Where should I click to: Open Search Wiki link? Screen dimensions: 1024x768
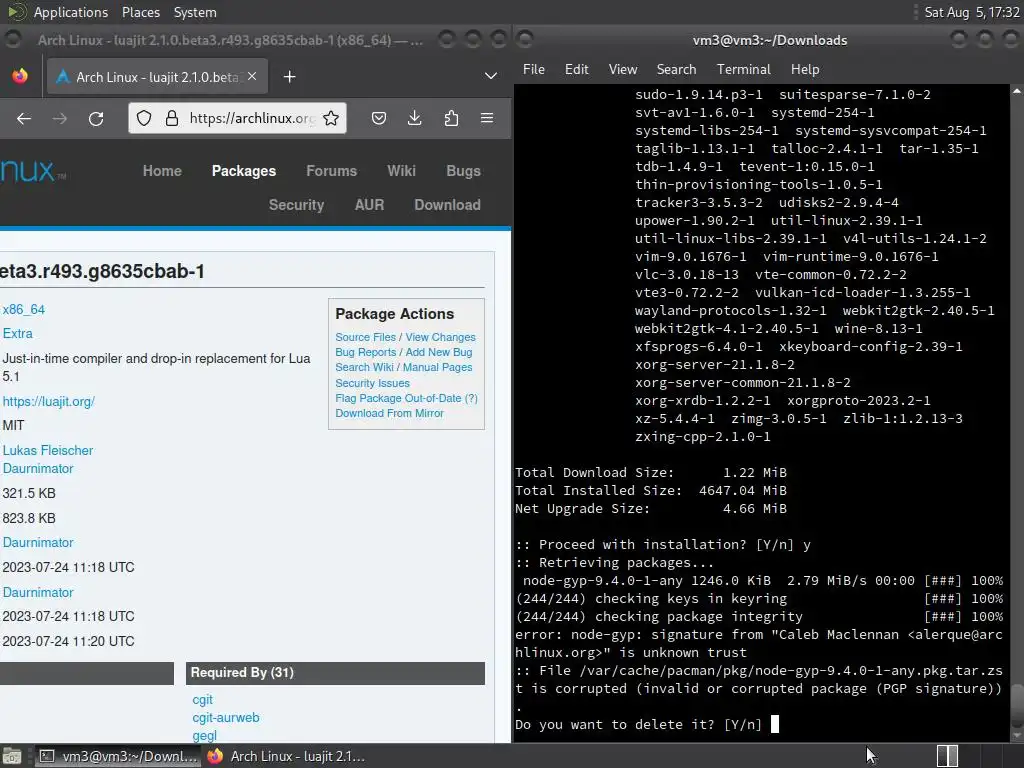[364, 367]
